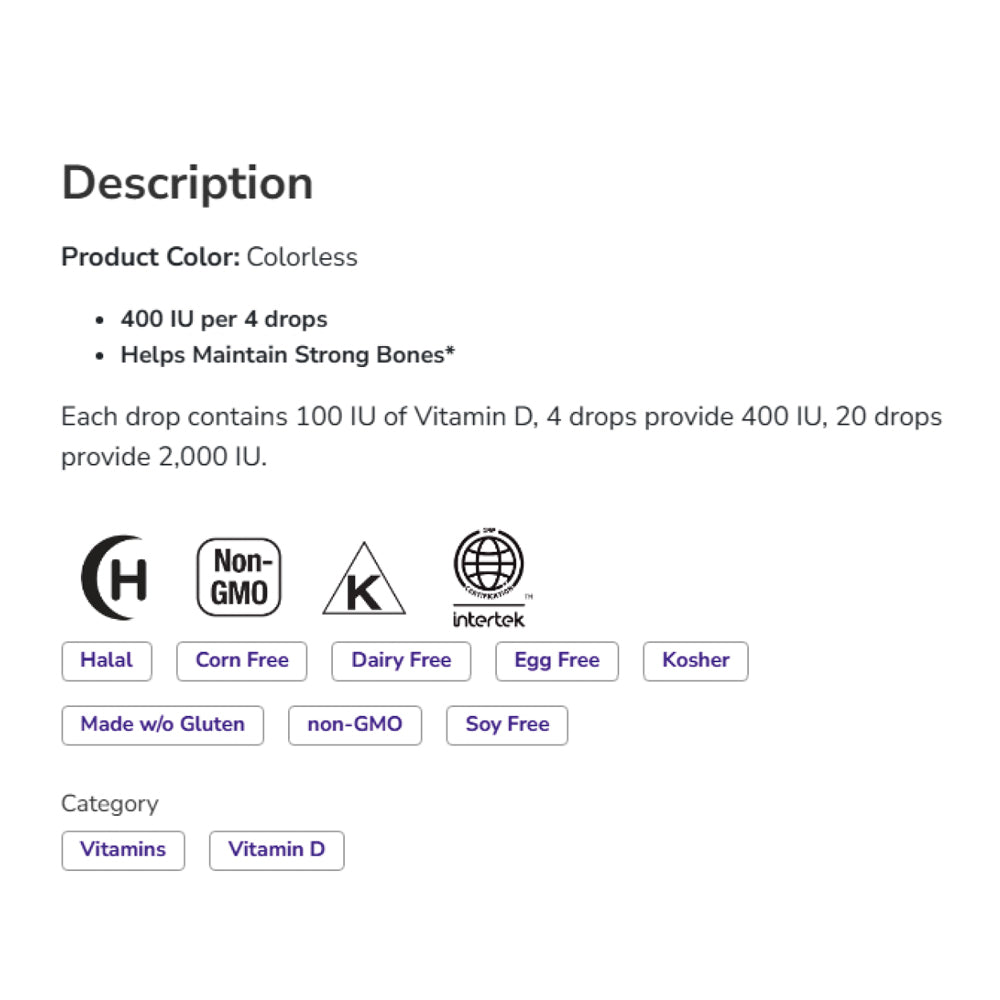The height and width of the screenshot is (1000, 1000).
Task: Click the 400 IU per 4 drops bullet
Action: tap(224, 320)
